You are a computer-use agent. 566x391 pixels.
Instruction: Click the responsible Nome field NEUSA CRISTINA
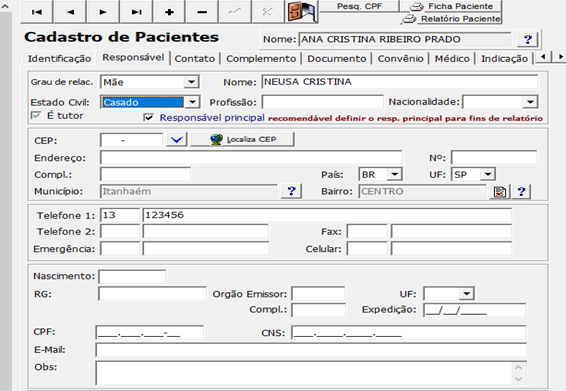400,82
